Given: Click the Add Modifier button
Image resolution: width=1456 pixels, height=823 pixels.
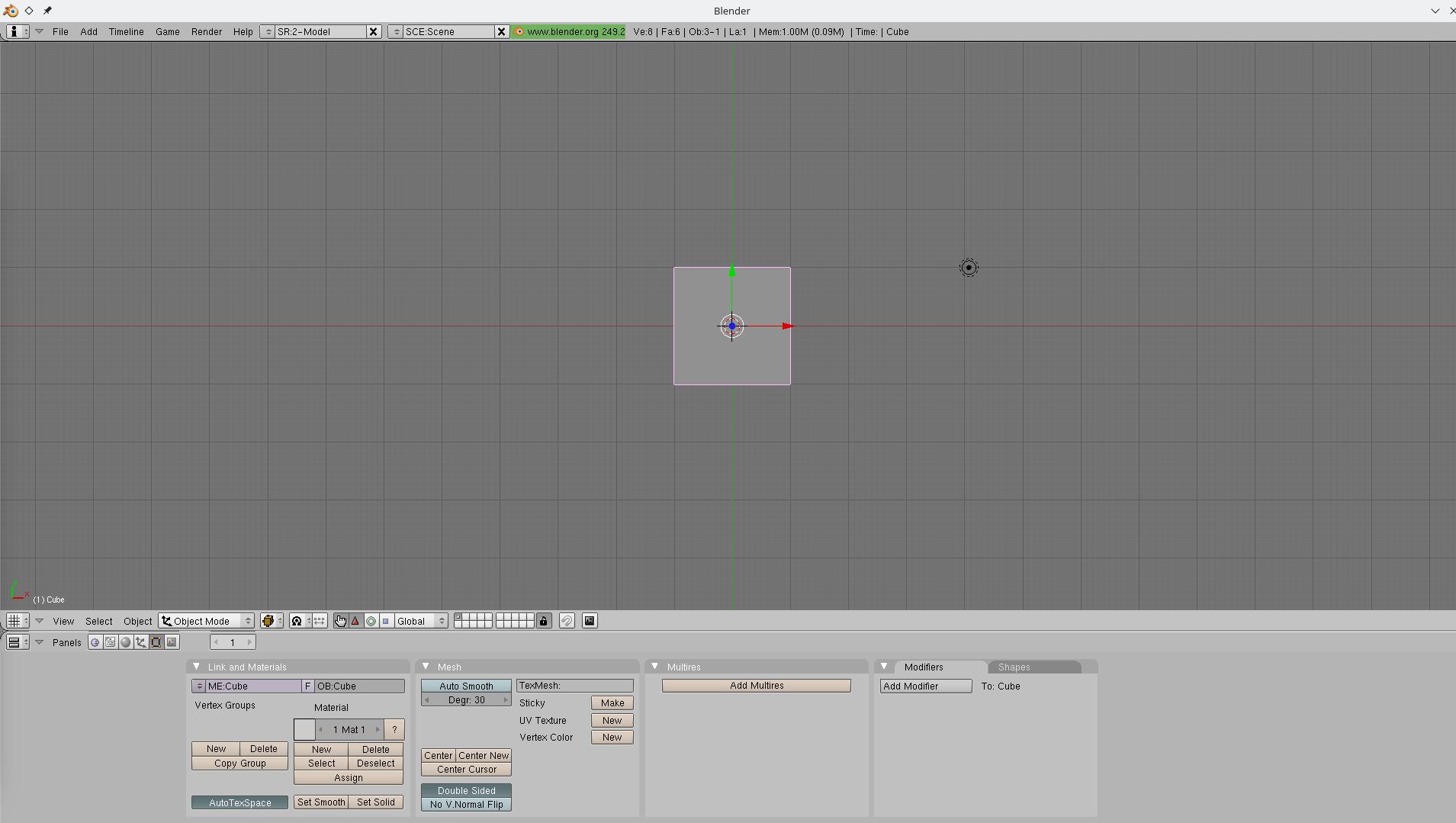Looking at the screenshot, I should pos(926,686).
